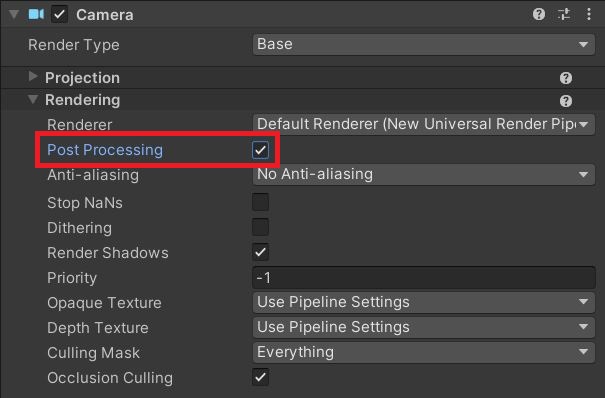Uncheck the Post Processing checkbox
Image resolution: width=605 pixels, height=398 pixels.
[260, 150]
